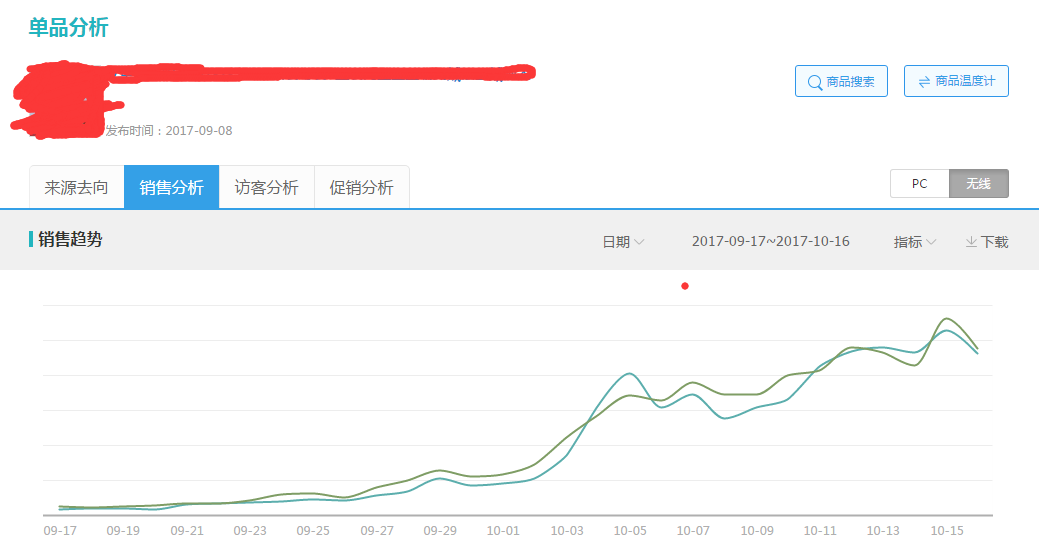Click the 销售趋势 section heading
Screen dimensions: 1039x550
point(70,240)
